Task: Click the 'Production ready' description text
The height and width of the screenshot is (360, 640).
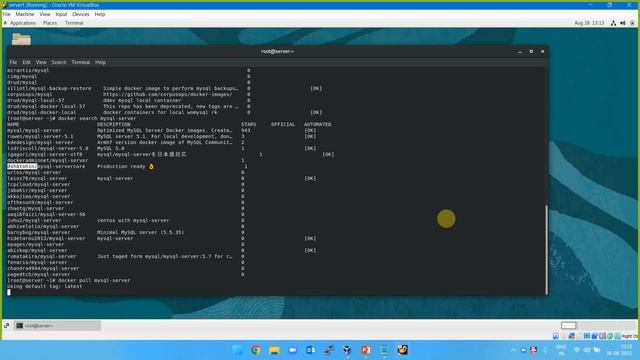Action: tap(121, 167)
